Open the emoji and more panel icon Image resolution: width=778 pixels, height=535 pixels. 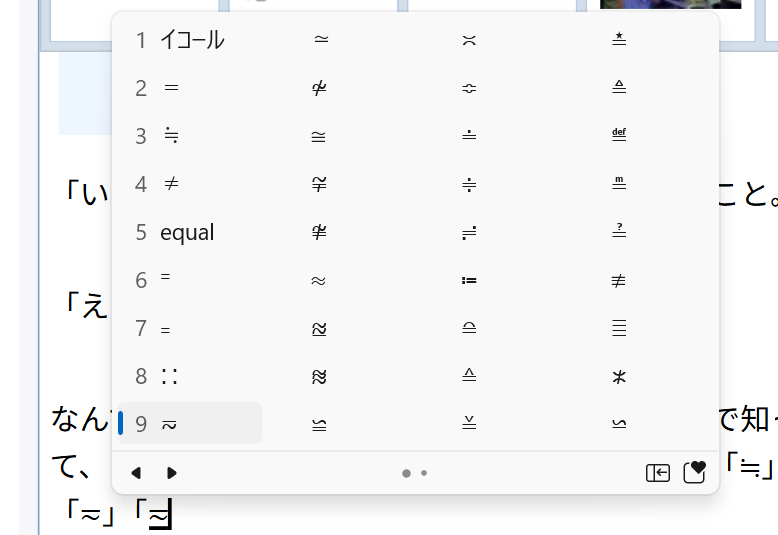pyautogui.click(x=694, y=473)
